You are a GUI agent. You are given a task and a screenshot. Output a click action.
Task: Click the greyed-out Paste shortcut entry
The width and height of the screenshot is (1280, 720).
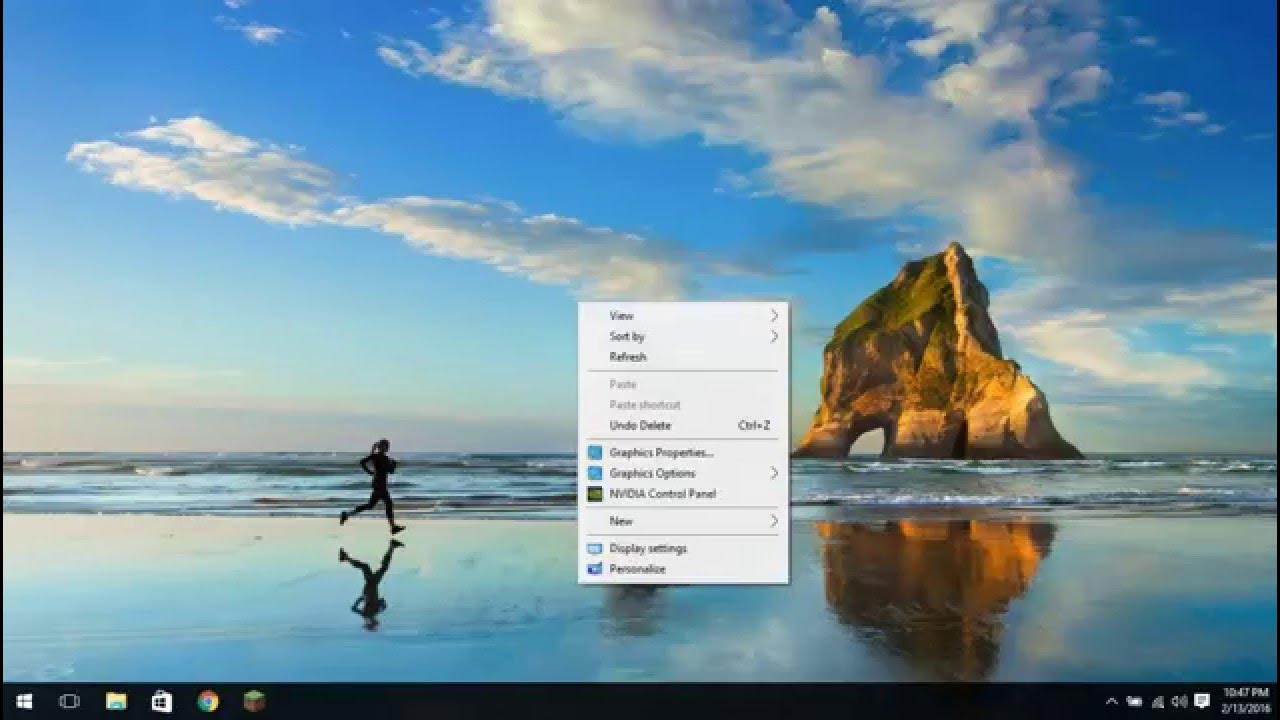[683, 405]
